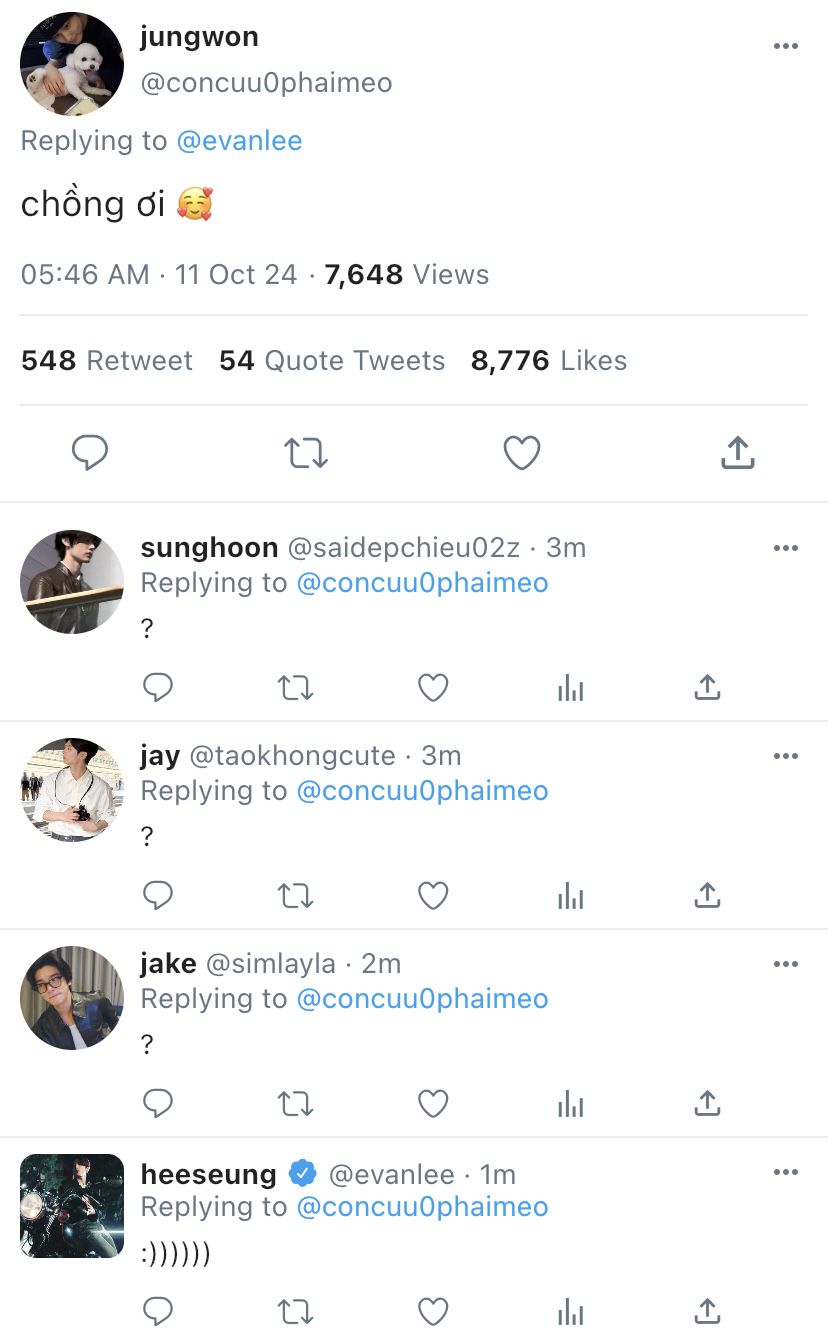Like sunghoon's reply
The image size is (828, 1335).
tap(432, 688)
